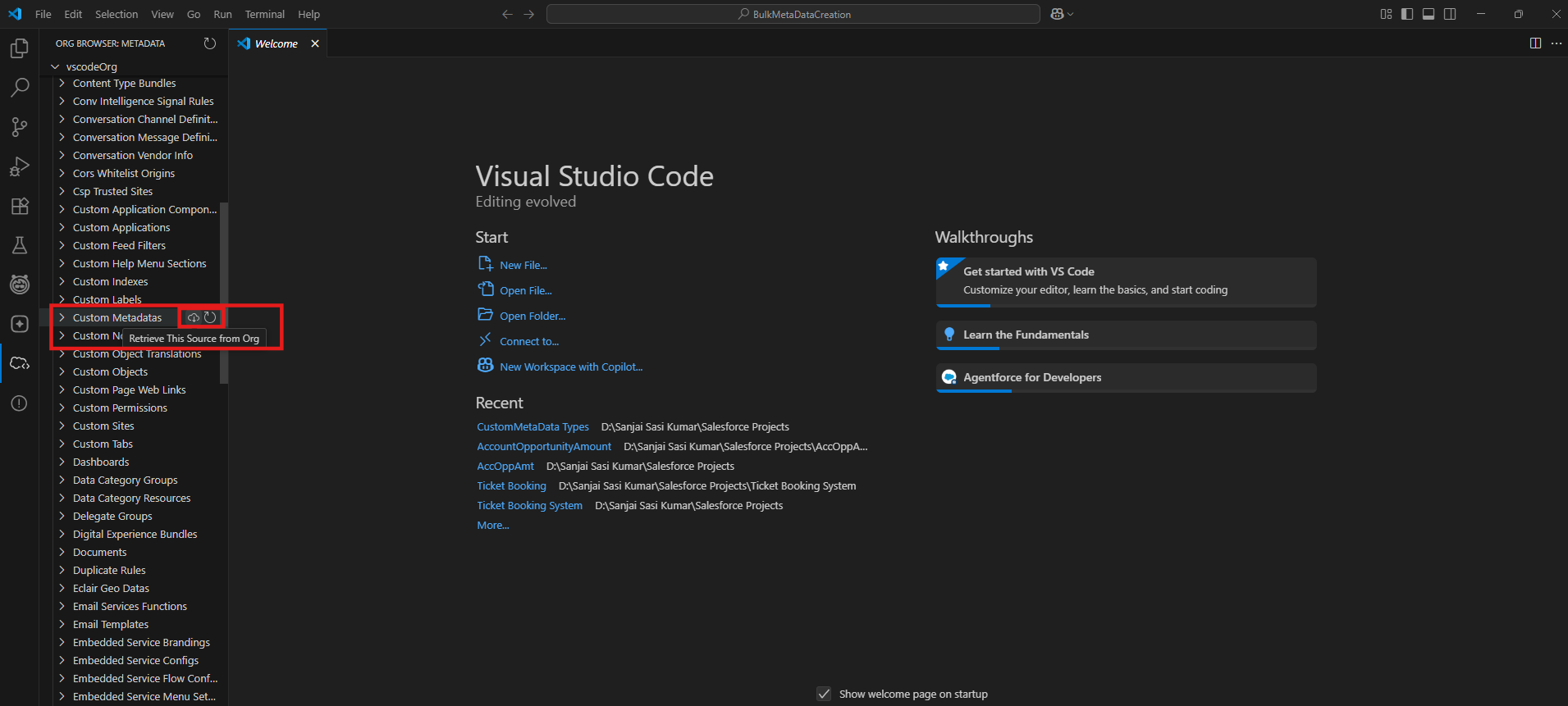The width and height of the screenshot is (1568, 706).
Task: Toggle the primary side bar layout button
Action: (1407, 14)
